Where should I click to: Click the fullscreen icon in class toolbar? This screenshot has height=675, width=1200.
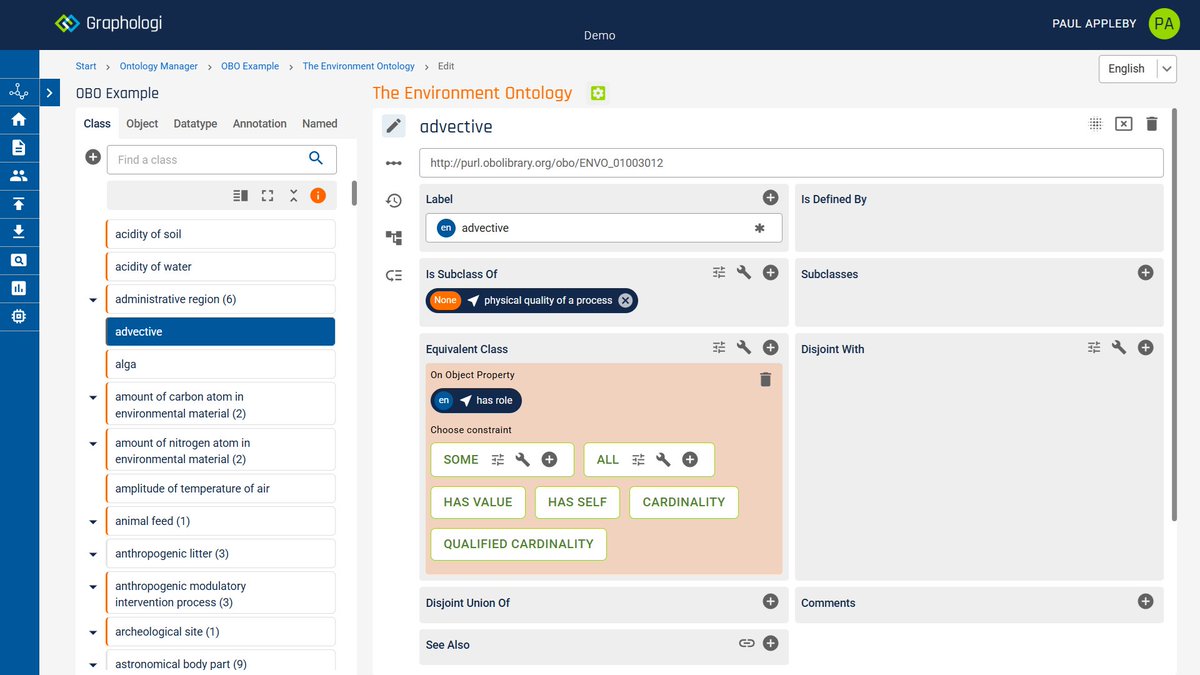267,196
